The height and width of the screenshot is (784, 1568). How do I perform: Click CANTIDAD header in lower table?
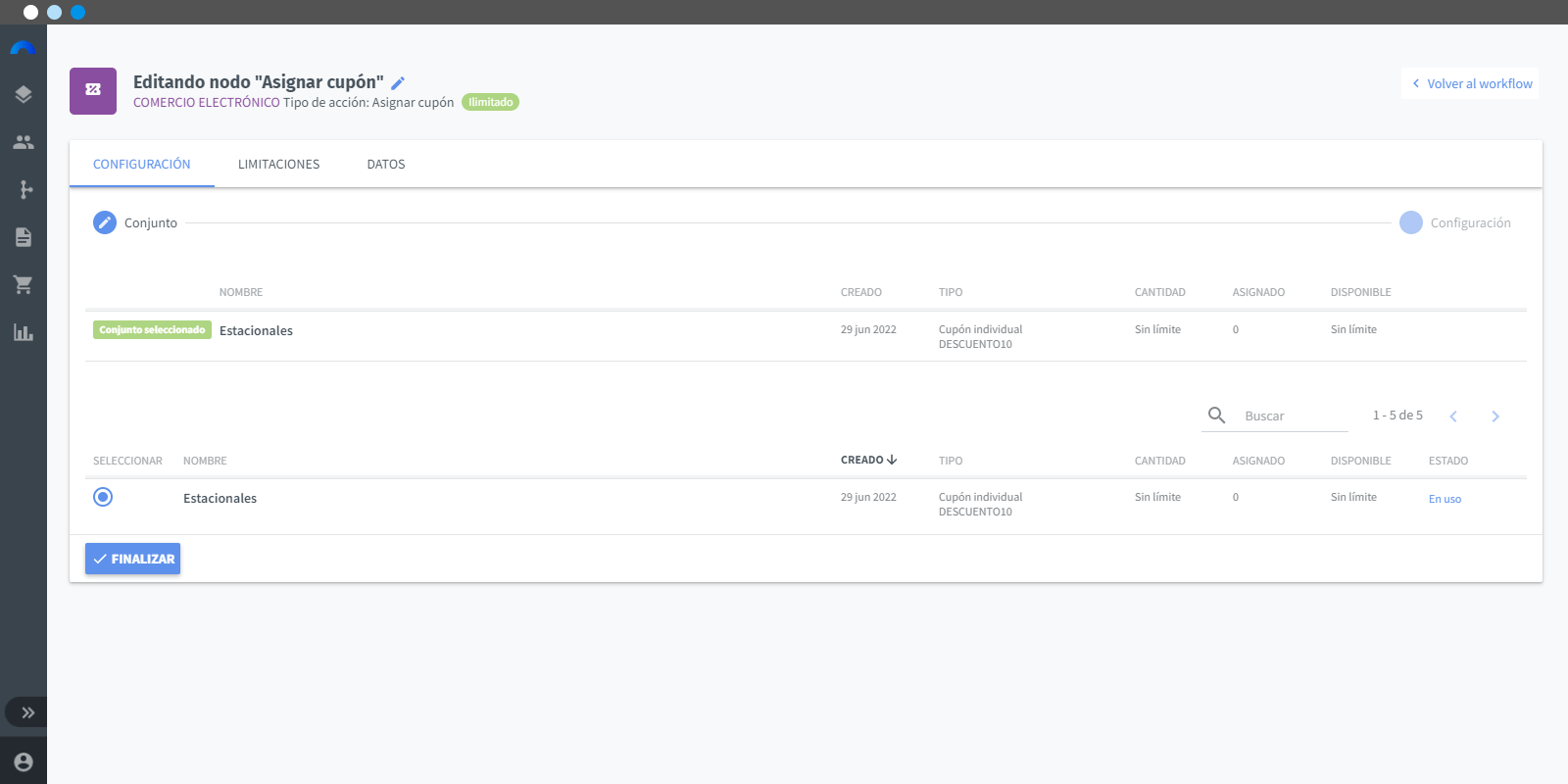point(1160,461)
